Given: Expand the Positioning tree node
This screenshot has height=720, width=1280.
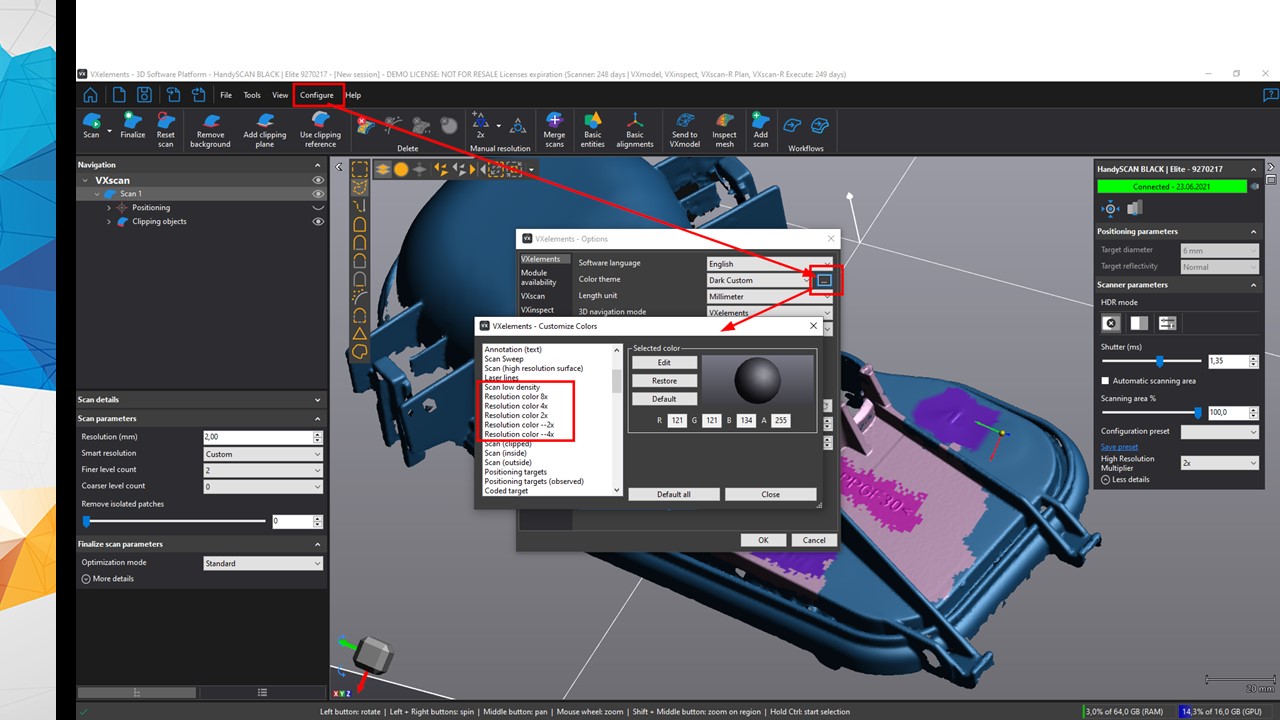Looking at the screenshot, I should tap(108, 208).
